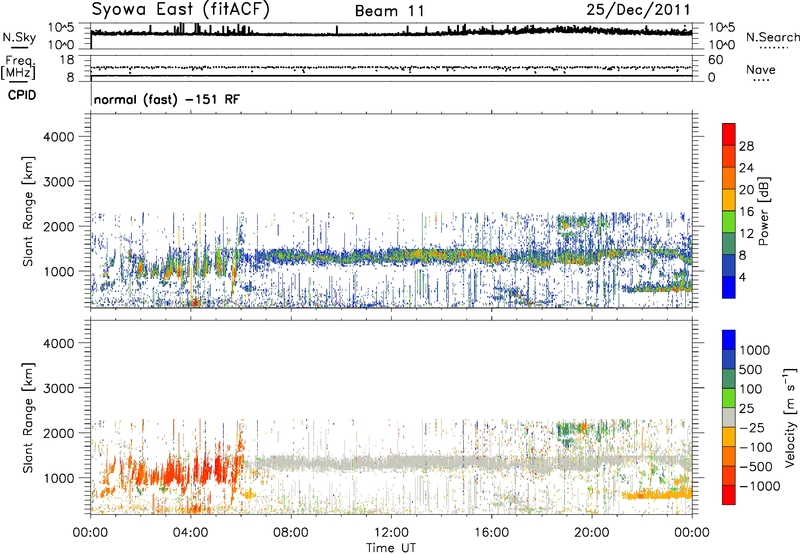Click the "4000" tick of the power panel
800x554 pixels.
tap(58, 137)
